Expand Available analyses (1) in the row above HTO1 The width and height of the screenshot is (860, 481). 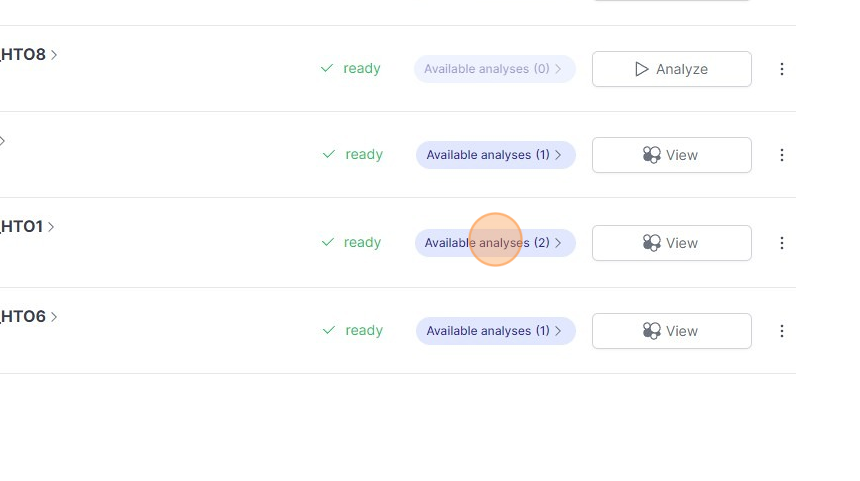[x=495, y=155]
